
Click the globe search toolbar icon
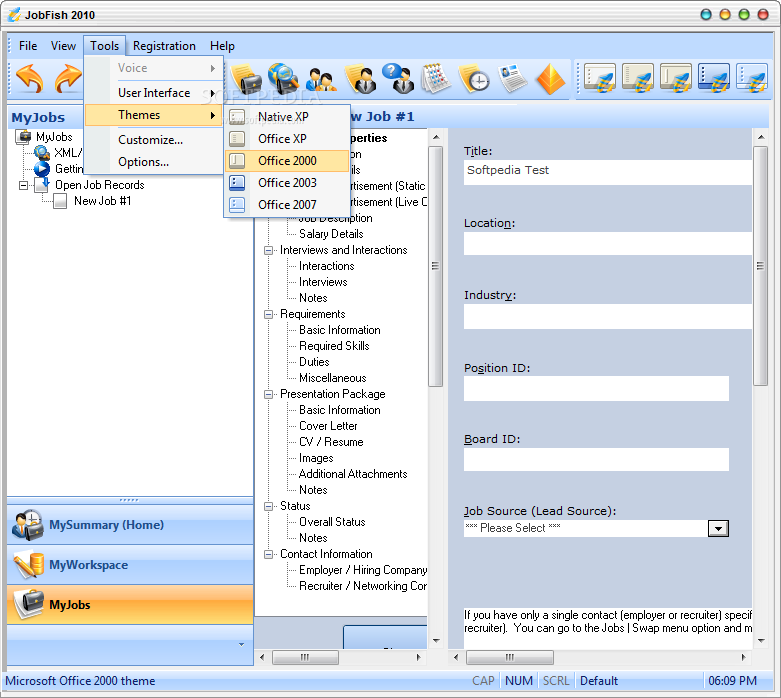pos(284,79)
